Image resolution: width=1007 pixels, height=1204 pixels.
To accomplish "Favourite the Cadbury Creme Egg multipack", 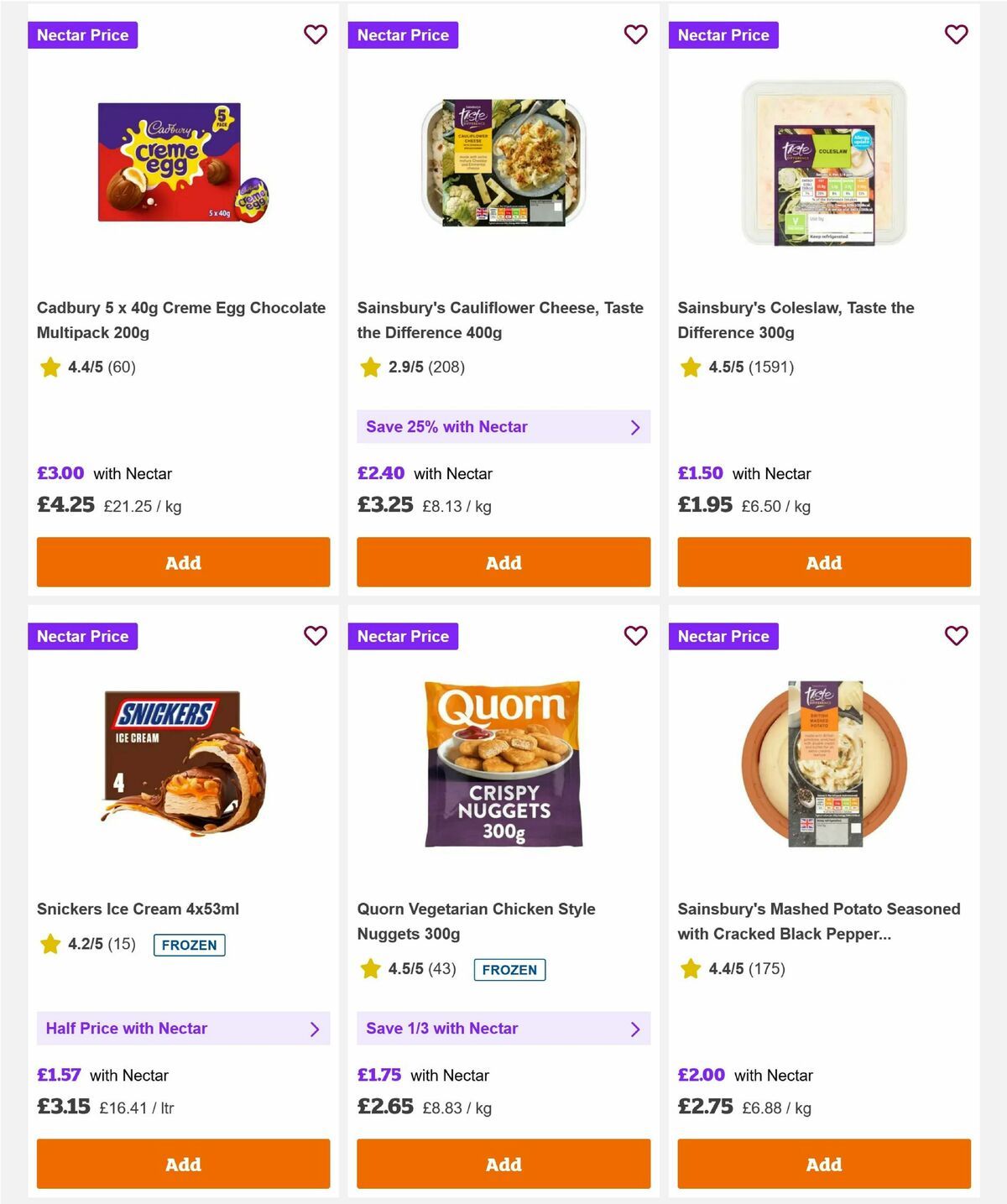I will click(x=316, y=35).
